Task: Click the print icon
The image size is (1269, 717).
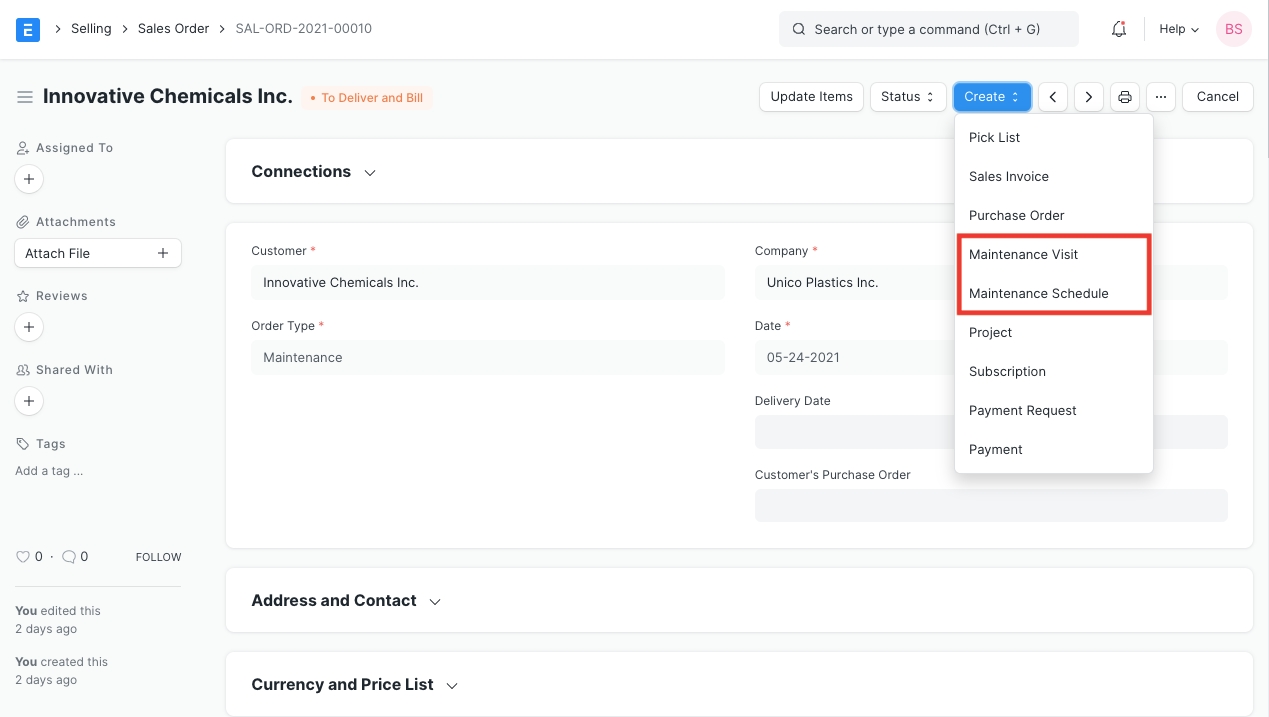Action: click(x=1125, y=97)
